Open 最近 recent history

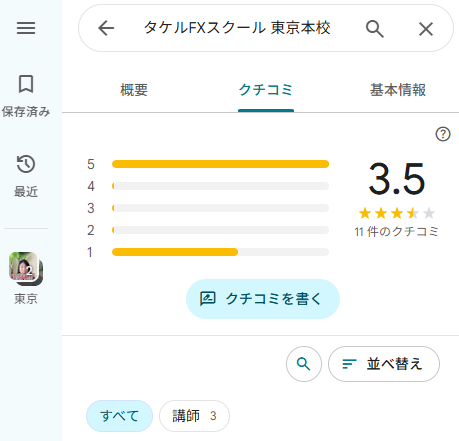[26, 176]
